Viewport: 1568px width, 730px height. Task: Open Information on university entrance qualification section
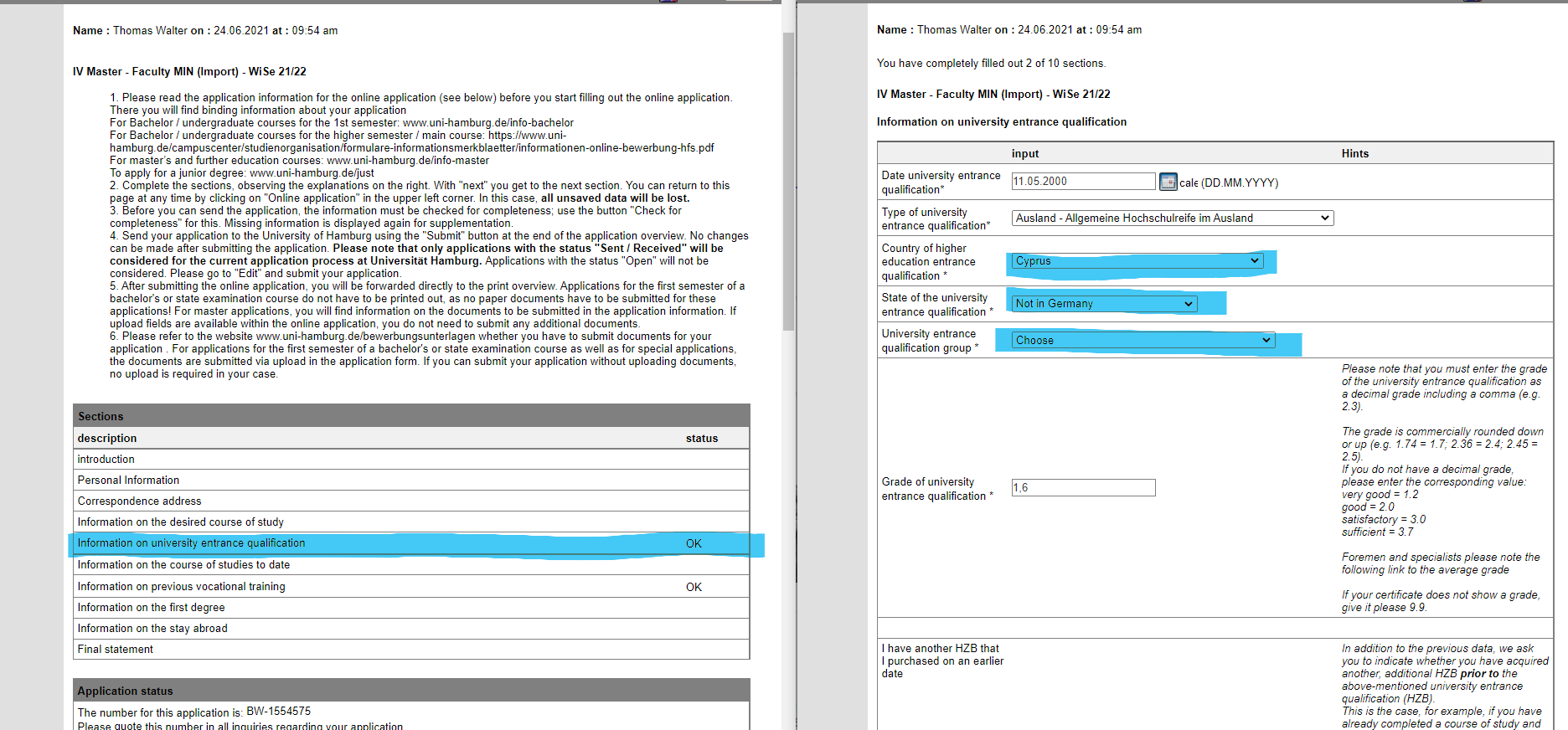pyautogui.click(x=191, y=543)
